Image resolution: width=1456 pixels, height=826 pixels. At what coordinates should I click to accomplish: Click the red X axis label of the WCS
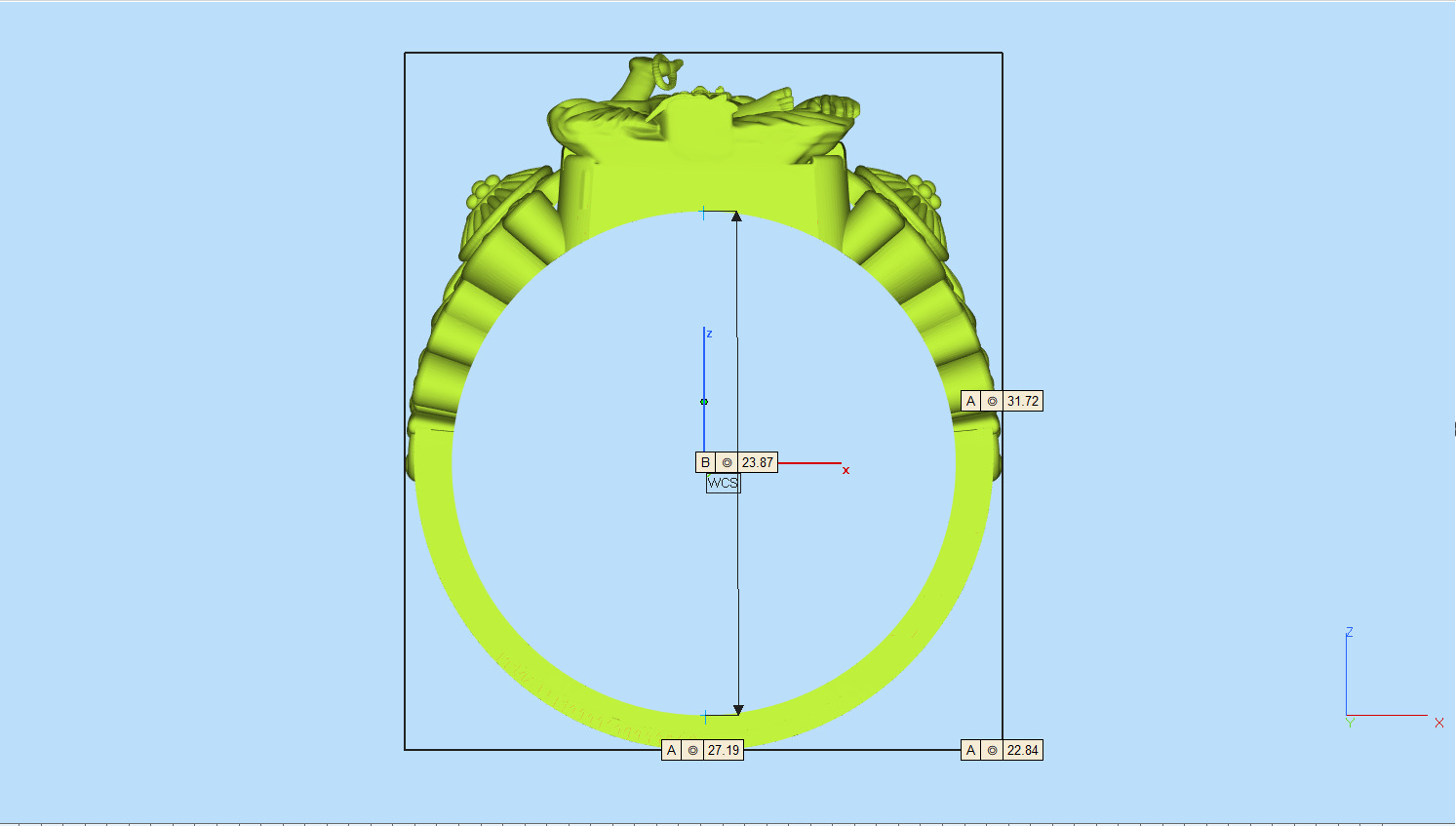click(846, 470)
